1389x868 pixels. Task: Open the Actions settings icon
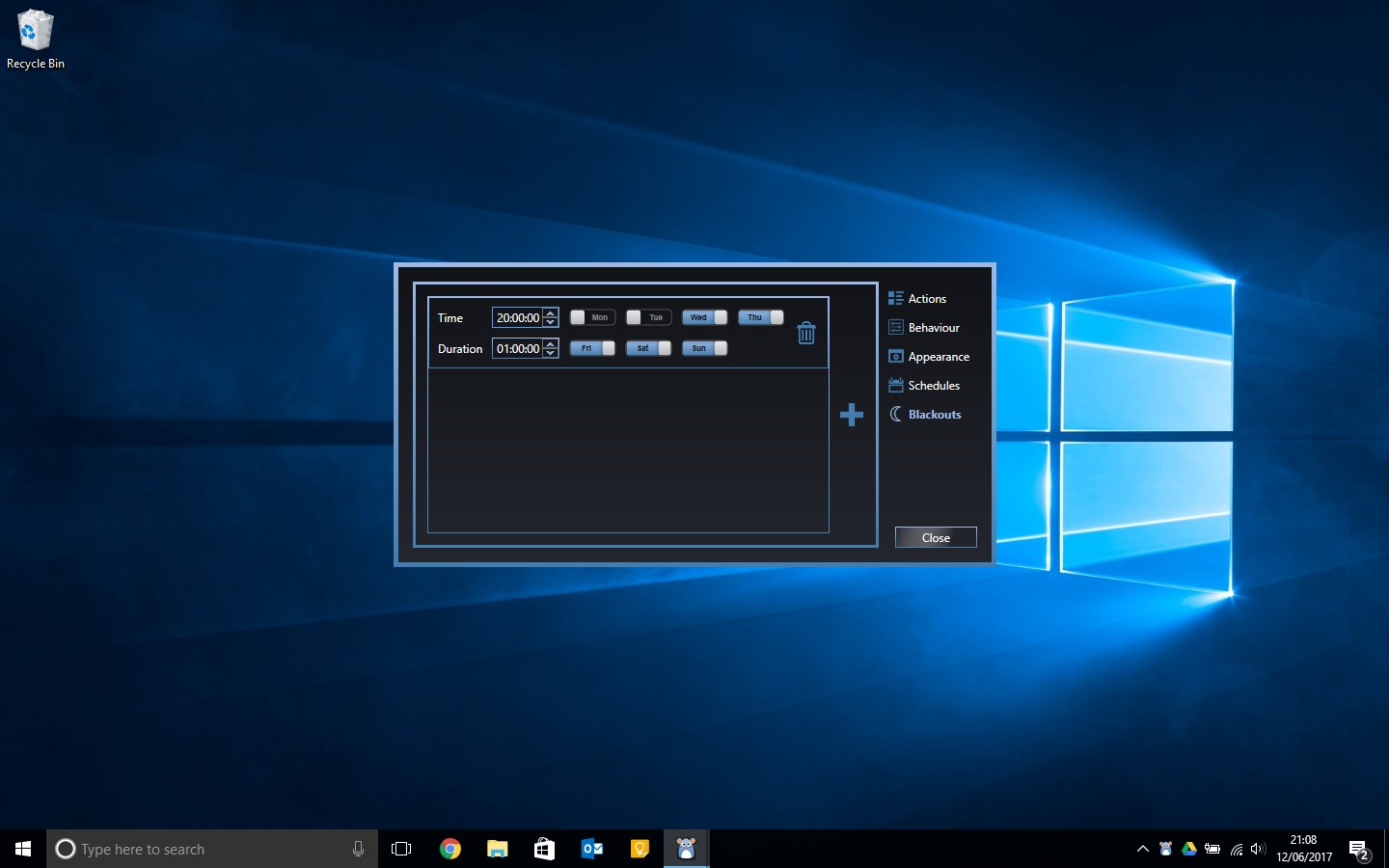pos(896,298)
